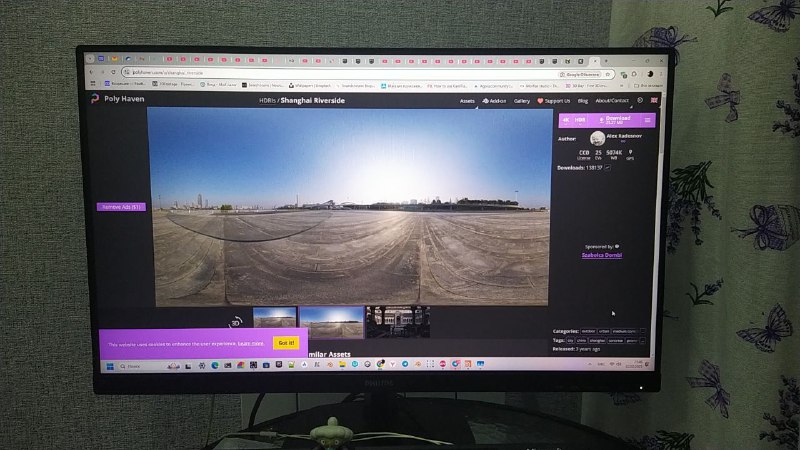Open the download options hamburger menu
The height and width of the screenshot is (450, 800).
[647, 120]
